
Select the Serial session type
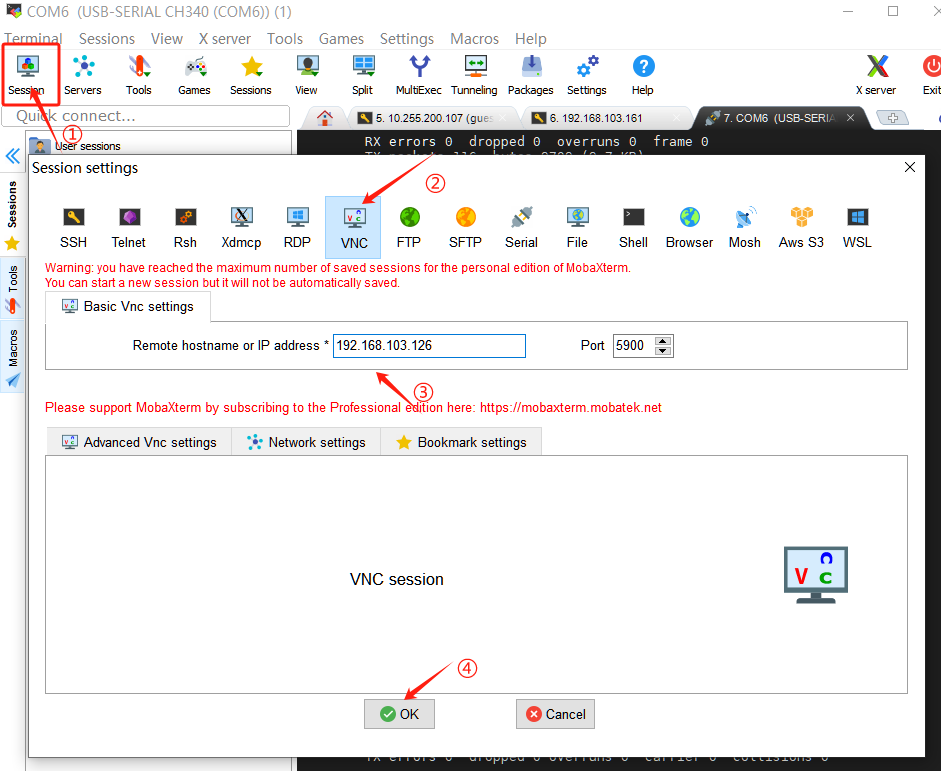click(521, 226)
